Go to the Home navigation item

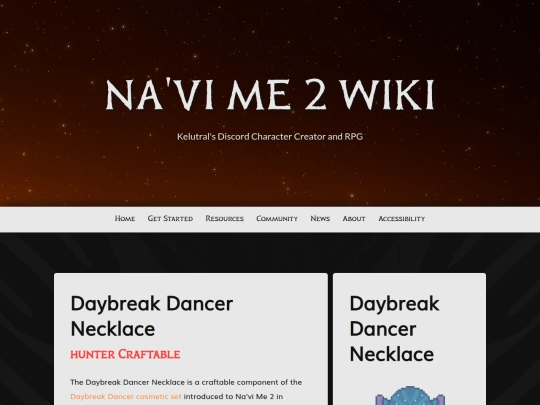click(x=125, y=219)
